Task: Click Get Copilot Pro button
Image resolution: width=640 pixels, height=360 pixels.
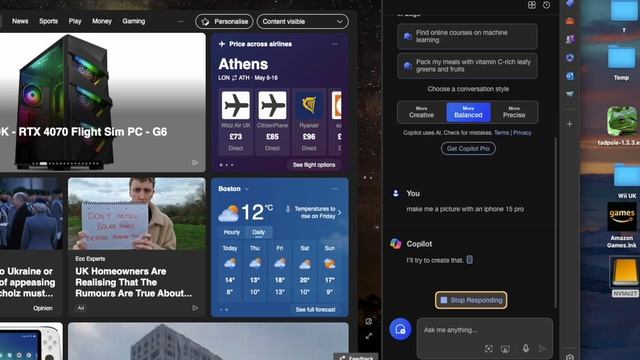Action: pos(468,149)
